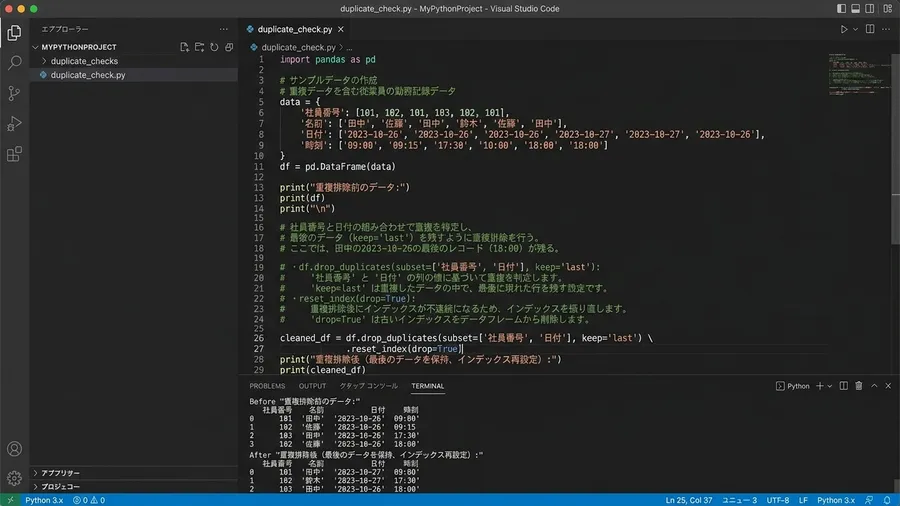Open the Explorer view in activity bar
Image resolution: width=900 pixels, height=506 pixels.
[14, 33]
